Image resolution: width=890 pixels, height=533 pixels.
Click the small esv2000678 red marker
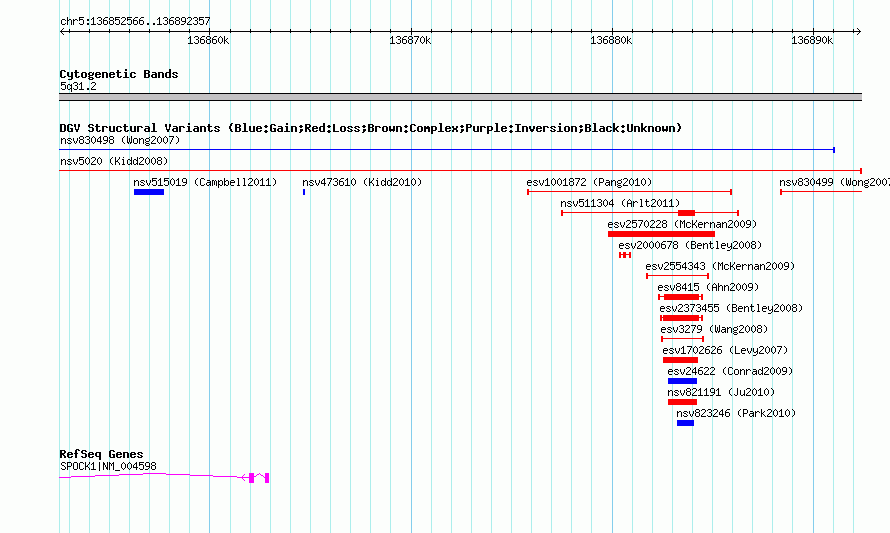pos(625,255)
